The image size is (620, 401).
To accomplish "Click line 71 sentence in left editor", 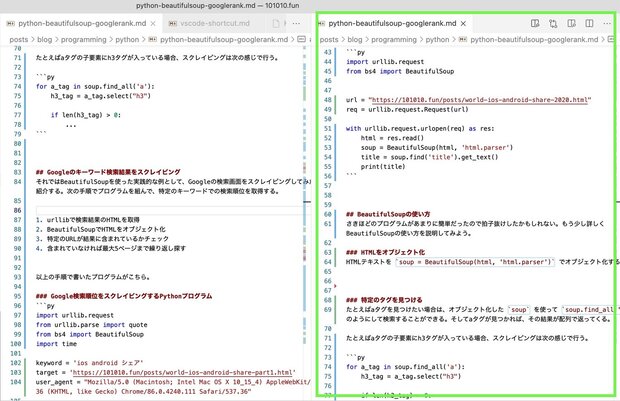I will pos(158,58).
